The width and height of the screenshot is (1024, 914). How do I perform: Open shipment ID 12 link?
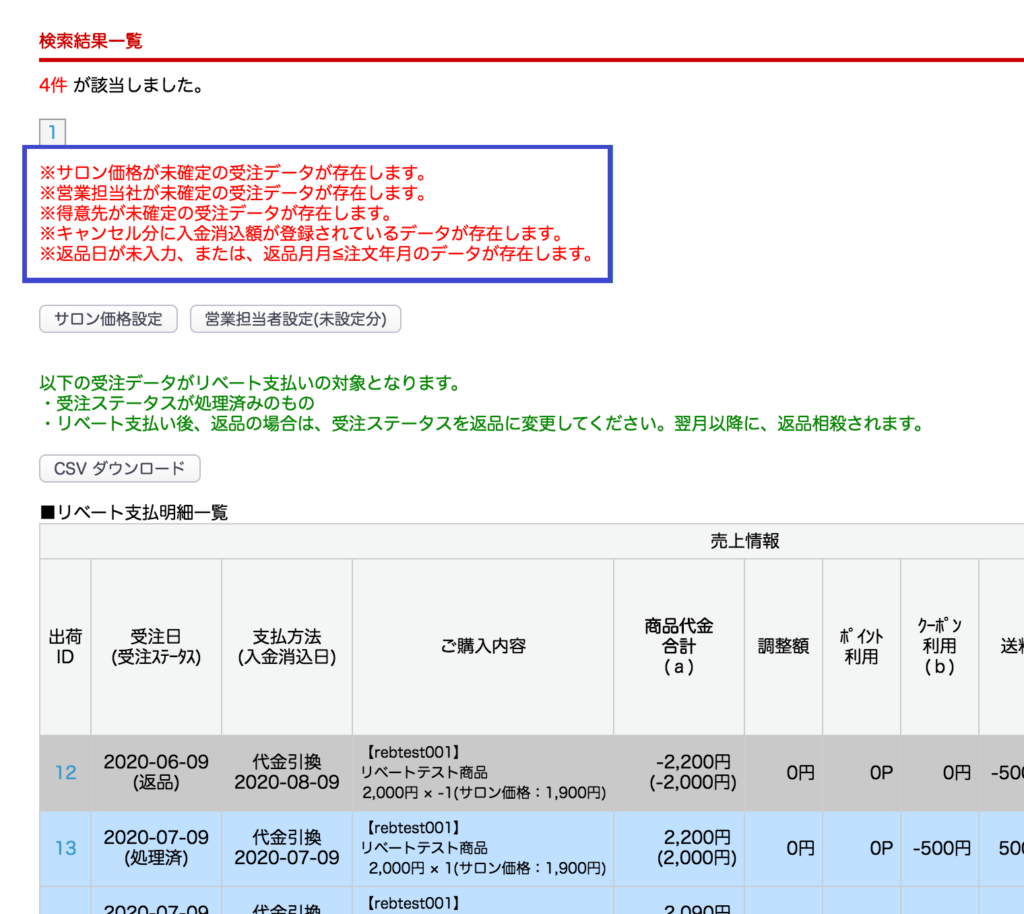point(65,772)
